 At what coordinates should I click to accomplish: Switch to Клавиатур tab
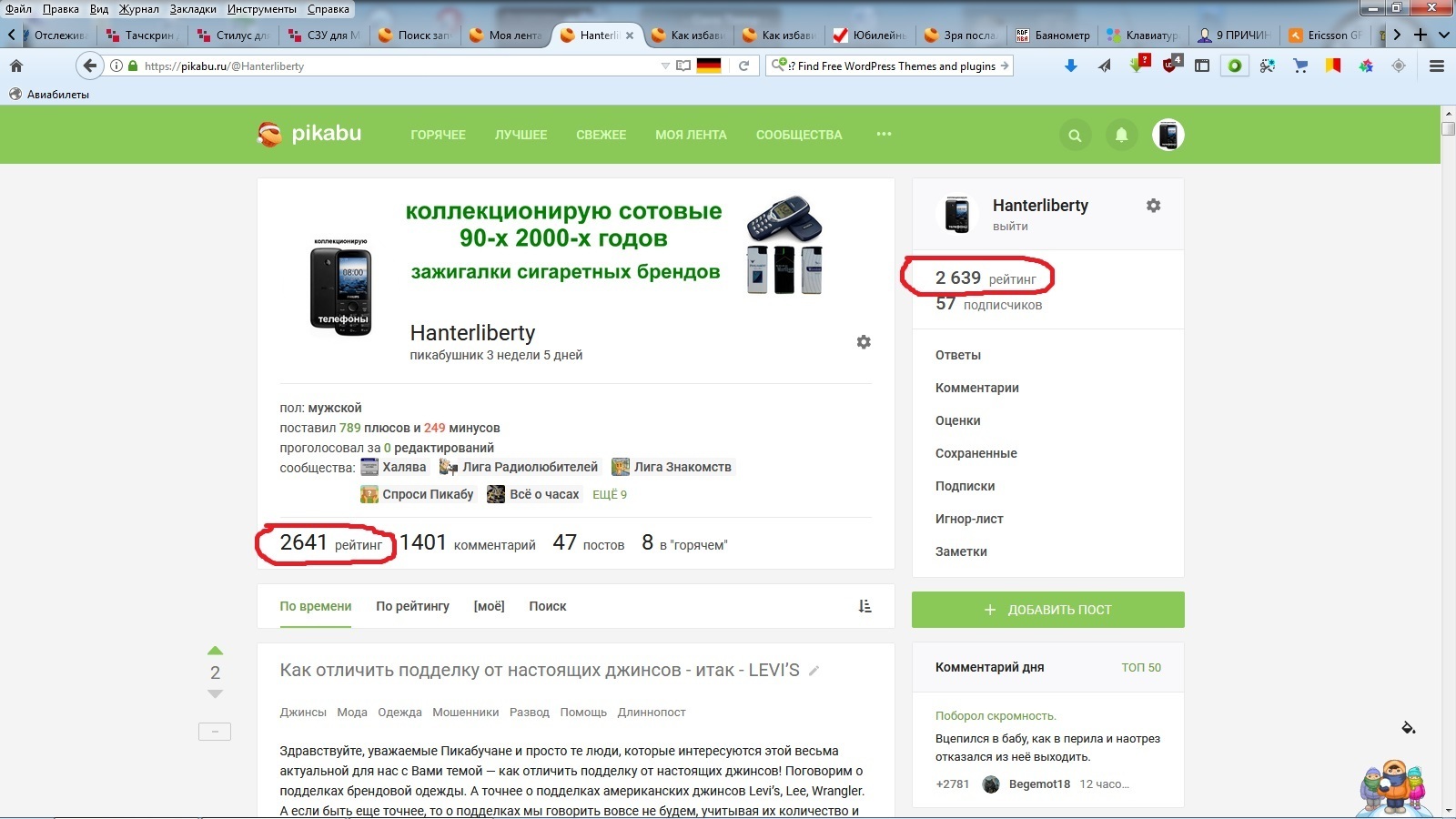tap(1143, 35)
